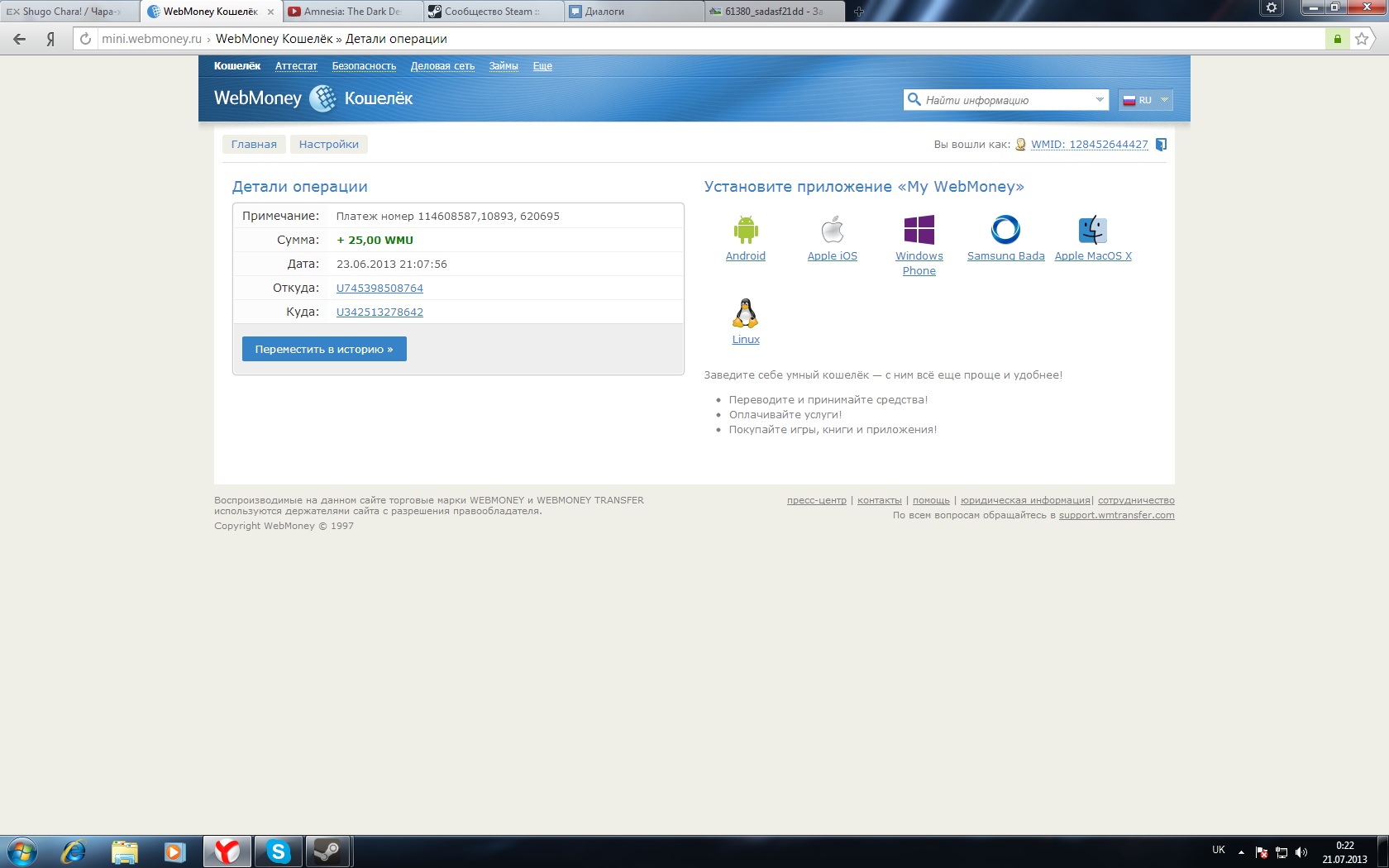The image size is (1389, 868).
Task: Open Займы menu item
Action: (504, 66)
